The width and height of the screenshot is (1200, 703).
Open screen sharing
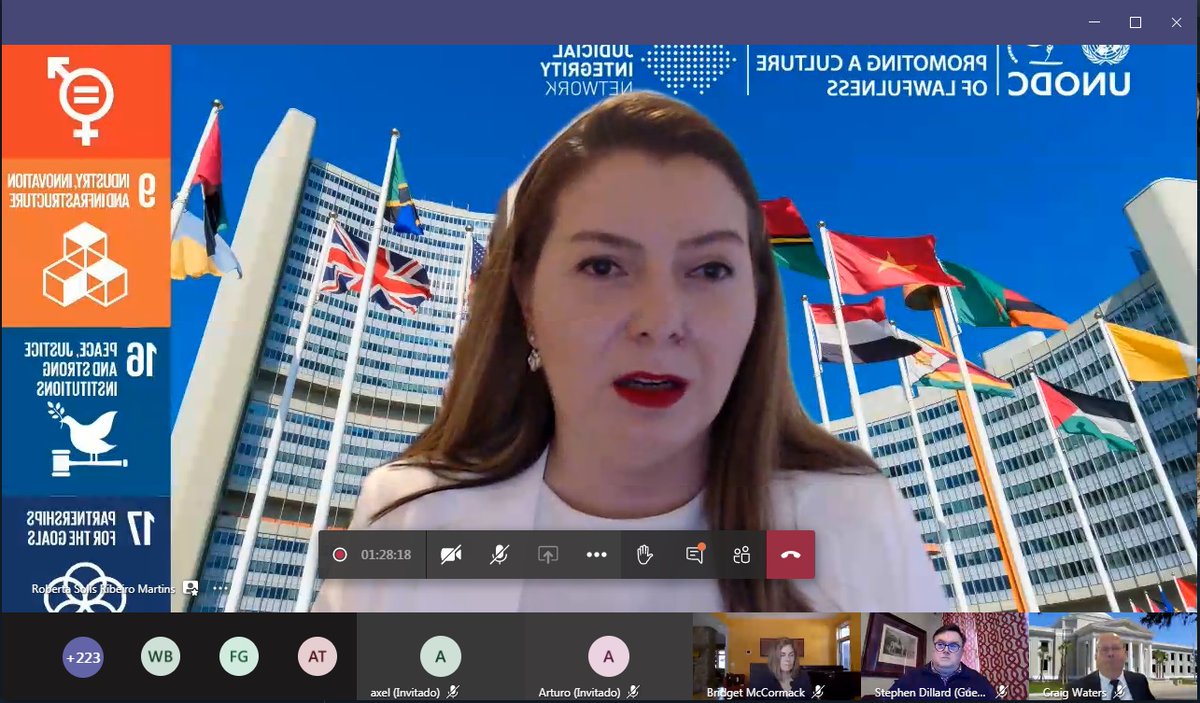click(548, 553)
